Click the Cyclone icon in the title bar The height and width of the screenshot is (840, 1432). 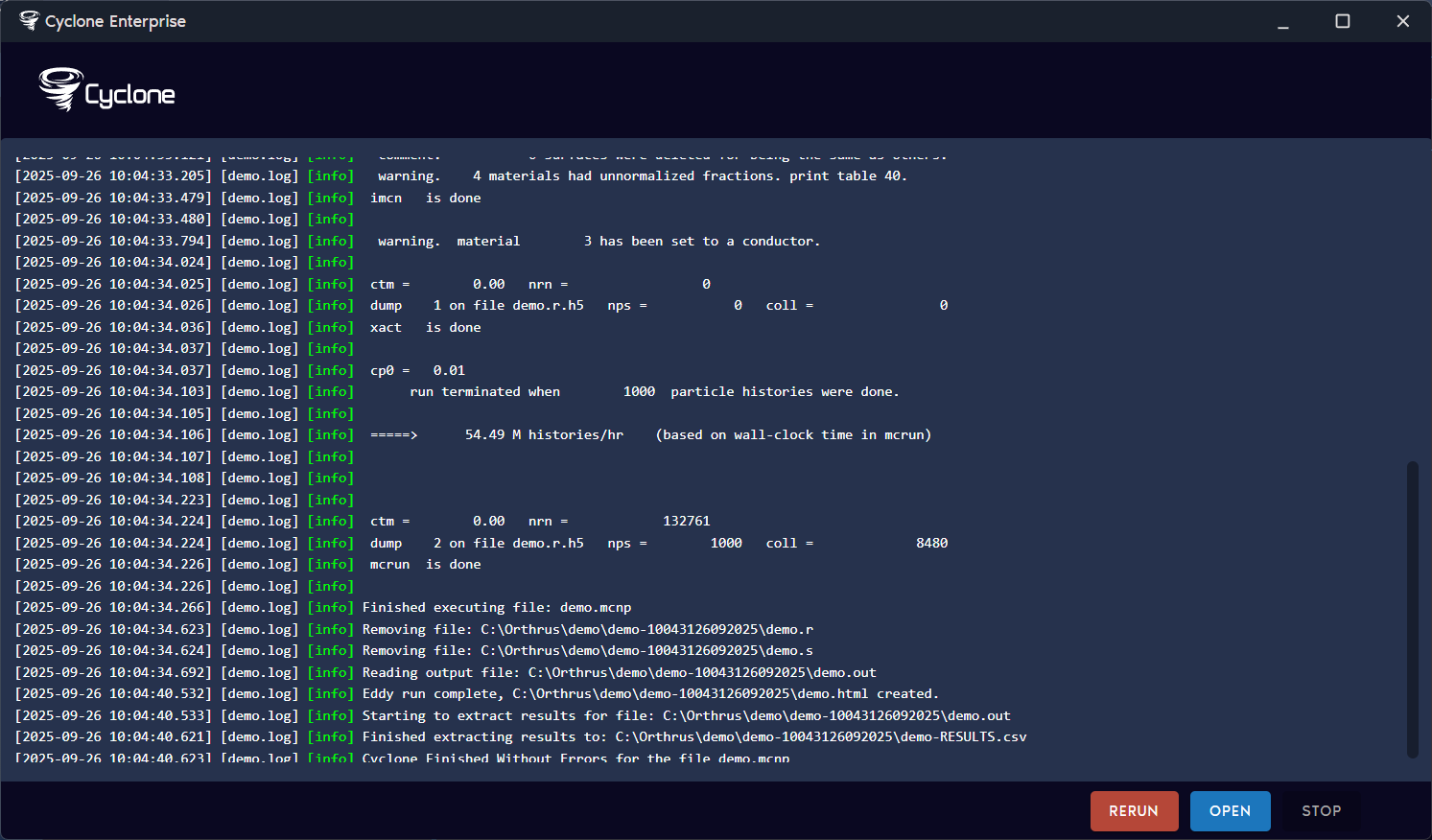tap(29, 20)
